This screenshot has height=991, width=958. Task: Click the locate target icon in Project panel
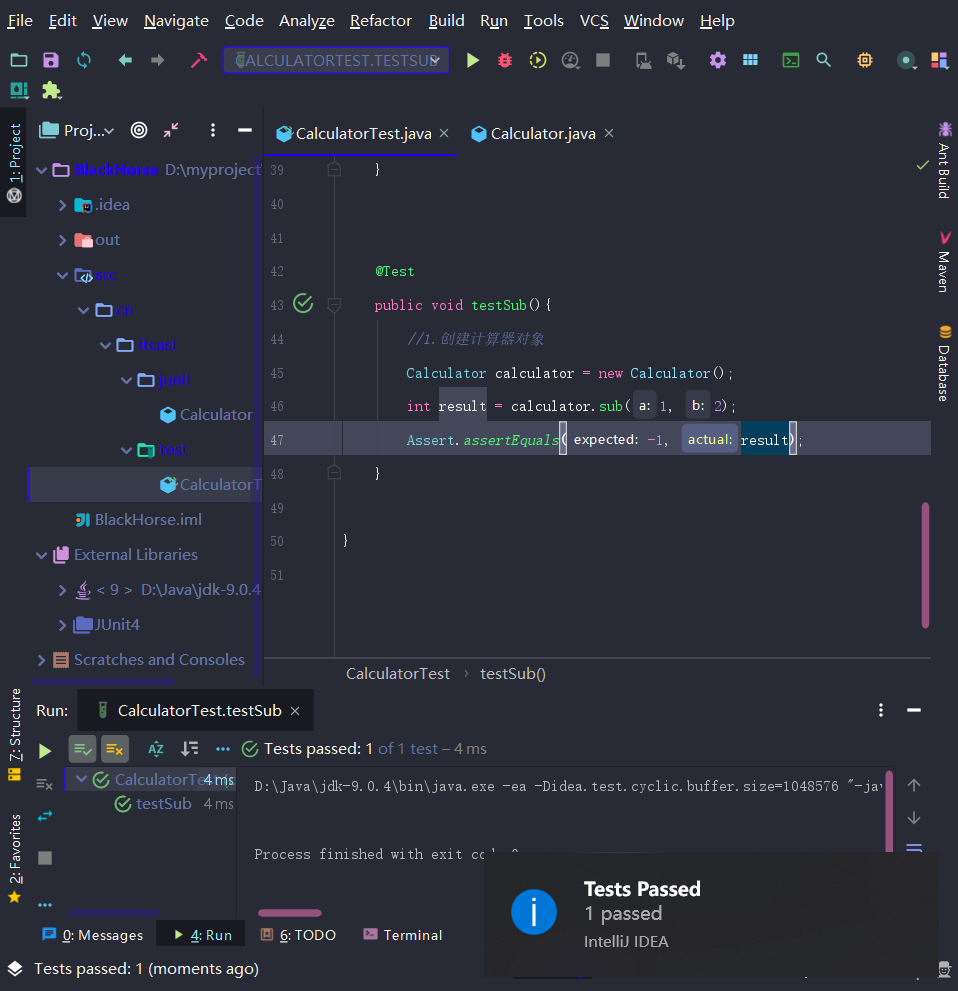[139, 130]
